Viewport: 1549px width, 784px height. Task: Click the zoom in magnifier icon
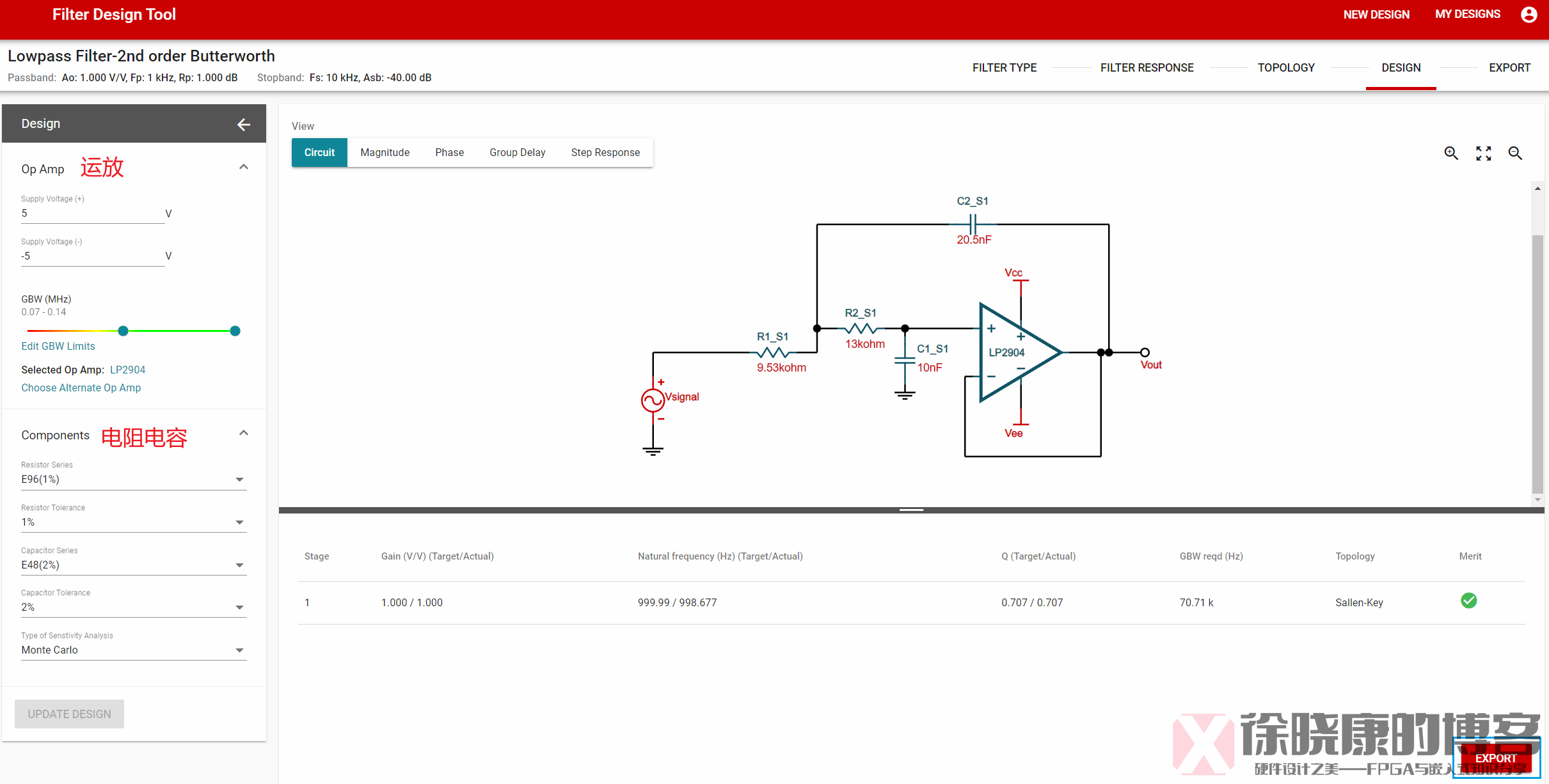click(x=1450, y=153)
